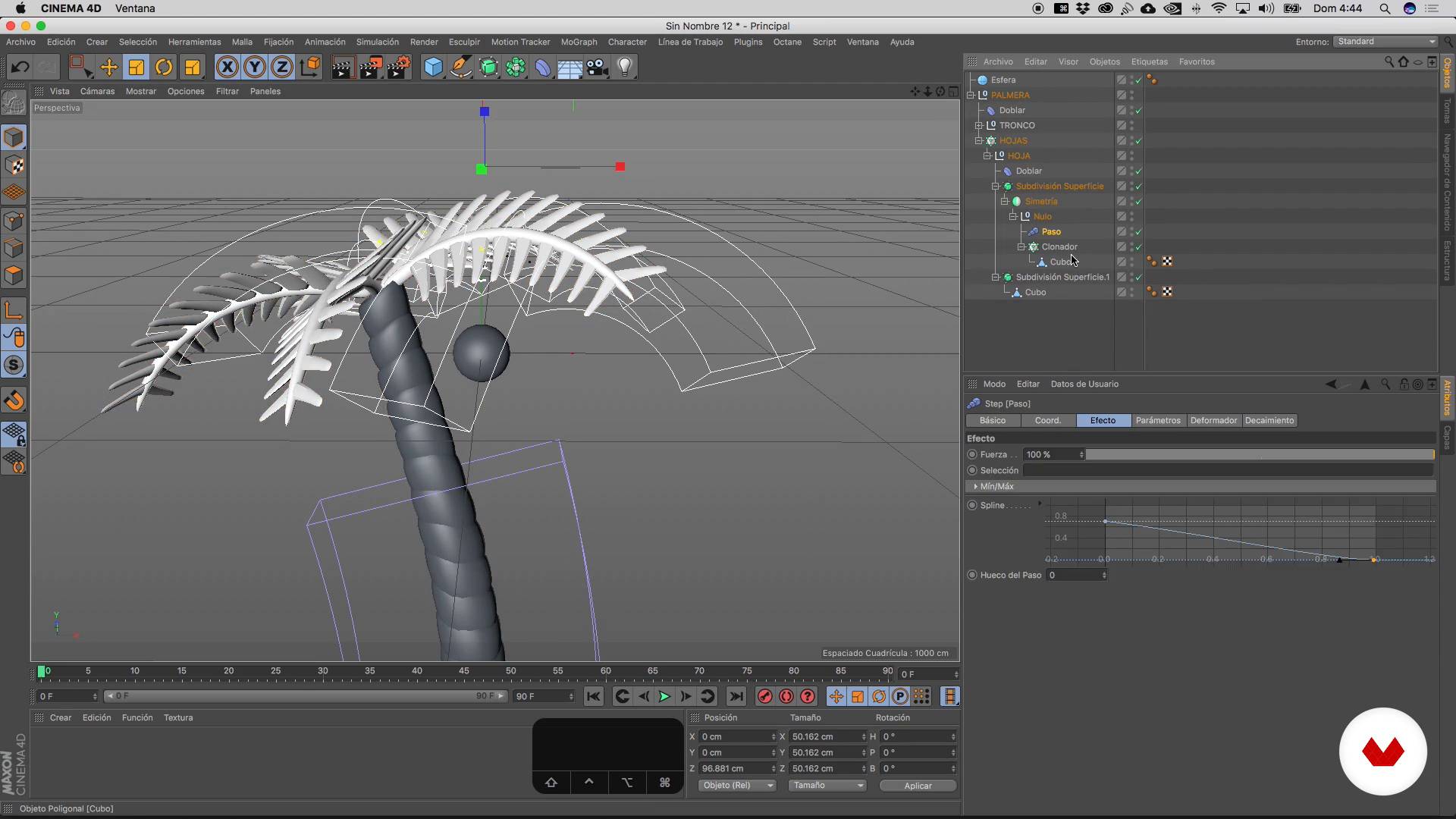1456x819 pixels.
Task: Add a Floor environment object
Action: (570, 67)
